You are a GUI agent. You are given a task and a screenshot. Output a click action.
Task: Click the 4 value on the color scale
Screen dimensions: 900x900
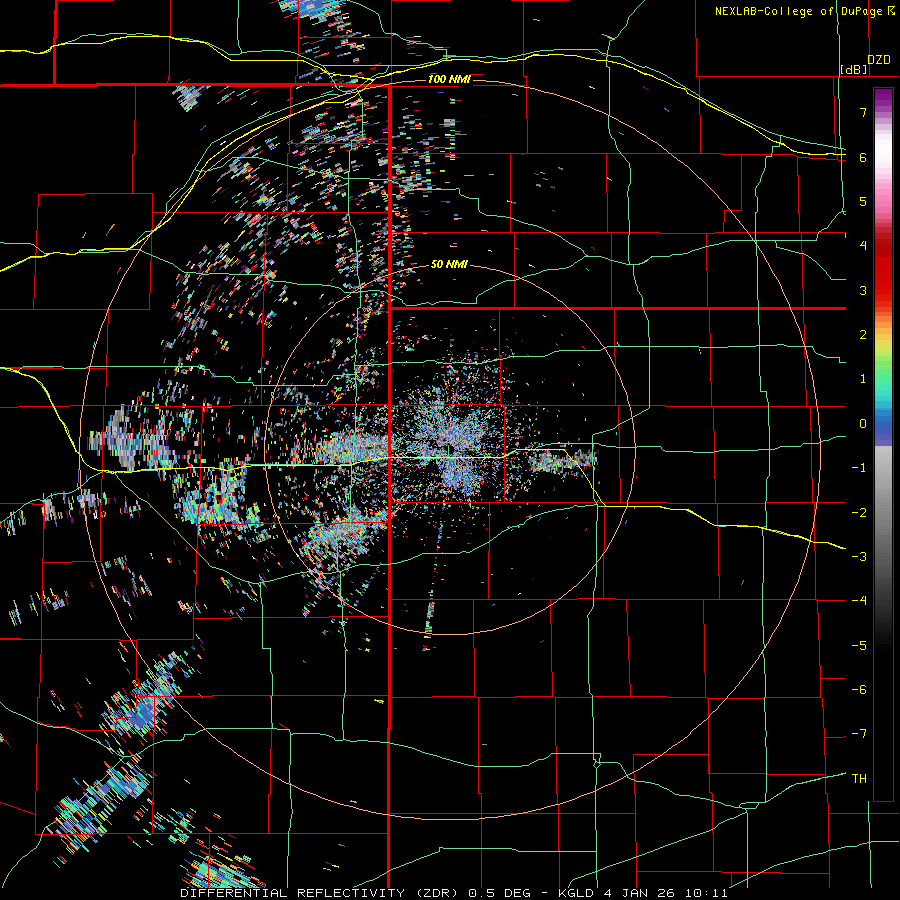coord(863,246)
